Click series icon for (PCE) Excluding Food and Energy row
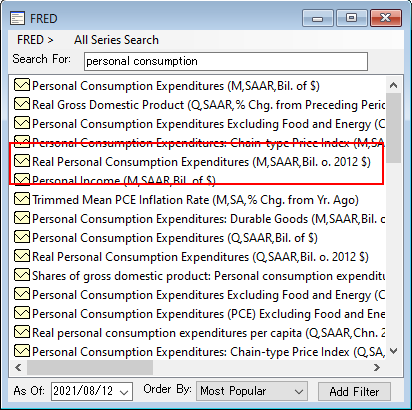This screenshot has height=410, width=412. (x=22, y=313)
